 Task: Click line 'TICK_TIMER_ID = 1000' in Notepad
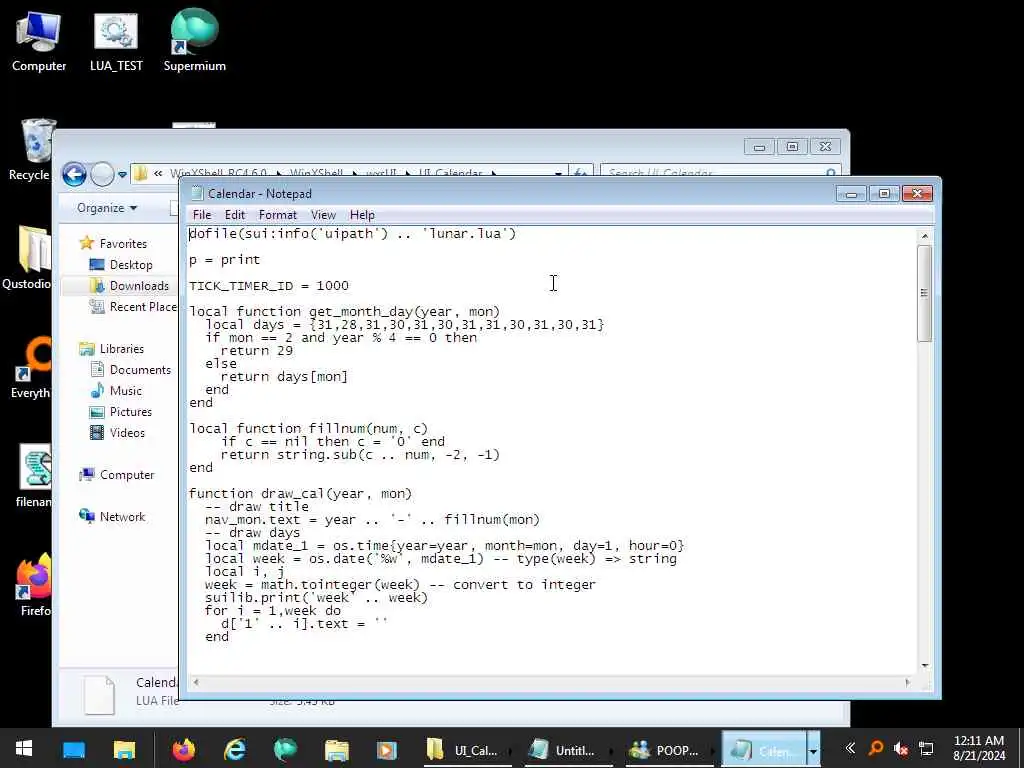click(269, 285)
